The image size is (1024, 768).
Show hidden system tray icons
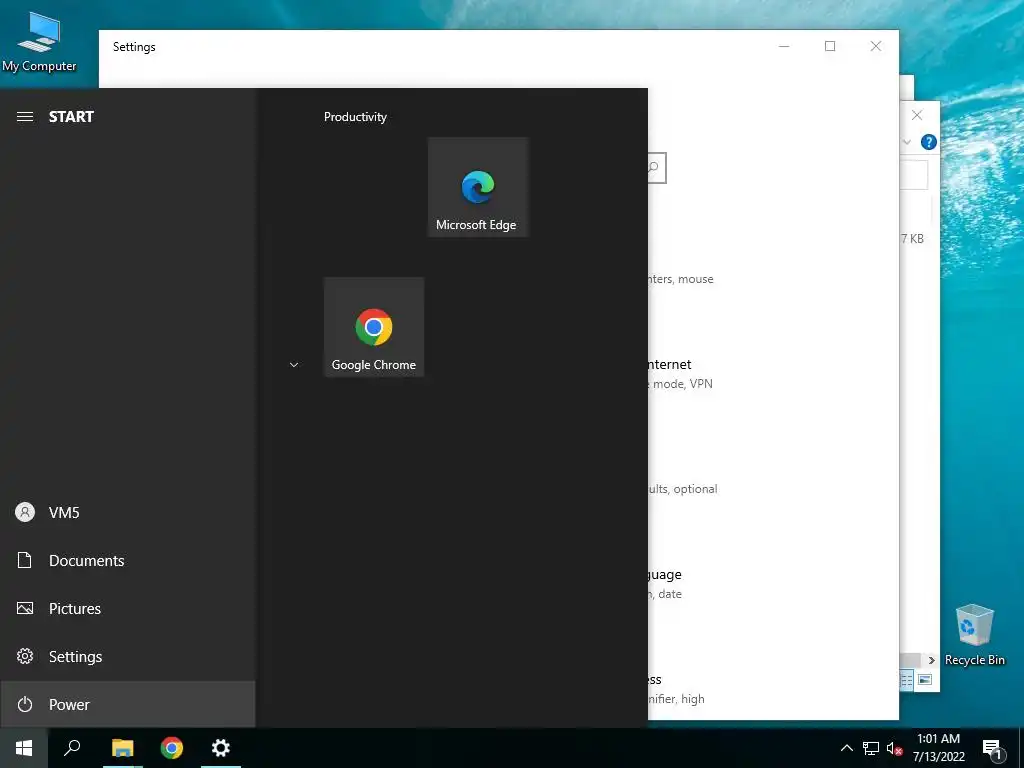tap(846, 748)
